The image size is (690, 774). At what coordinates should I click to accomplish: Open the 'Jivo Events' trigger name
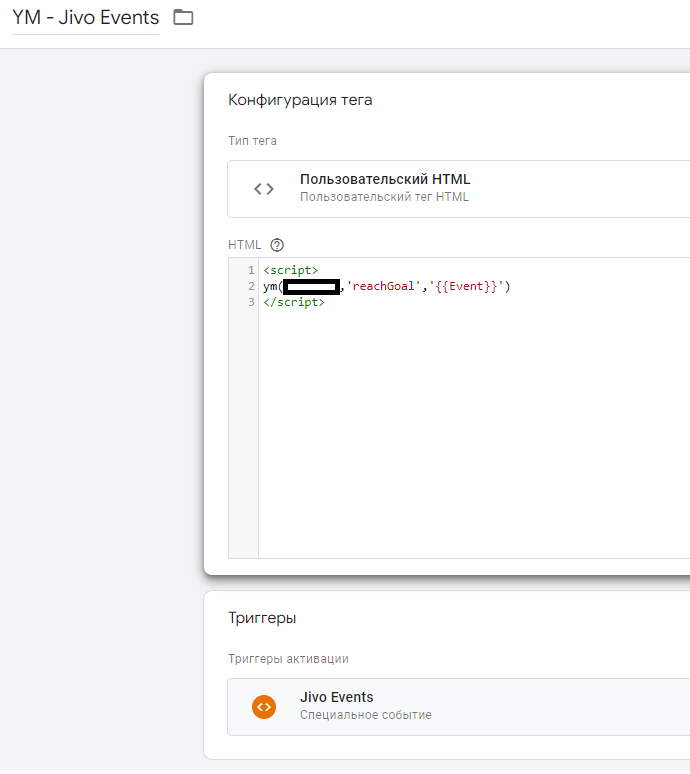[336, 697]
